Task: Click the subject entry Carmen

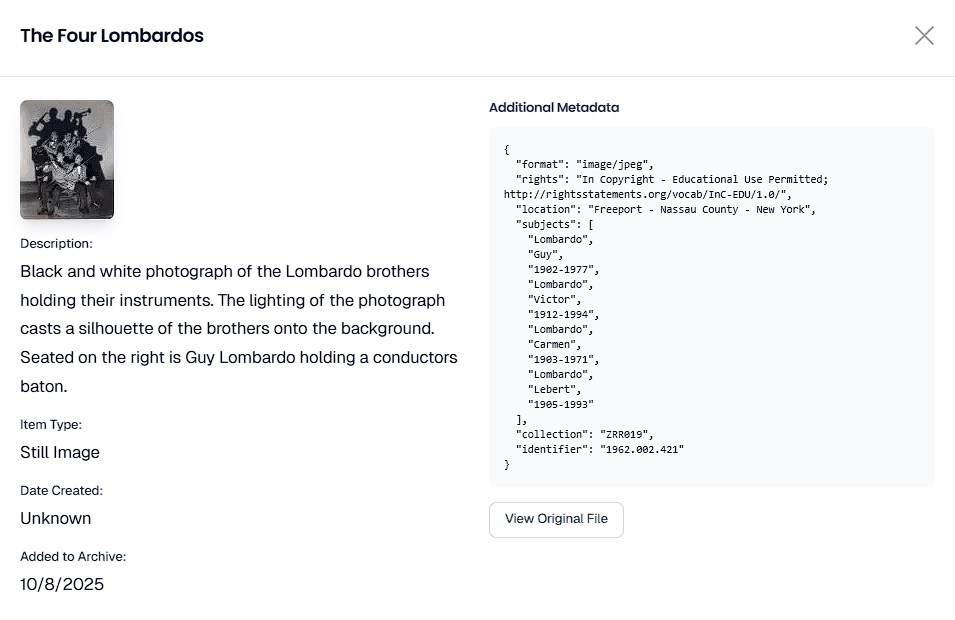Action: (552, 344)
